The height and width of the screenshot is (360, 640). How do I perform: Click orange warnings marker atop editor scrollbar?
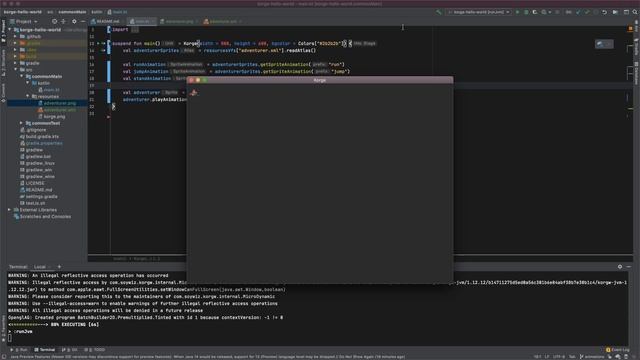[631, 29]
